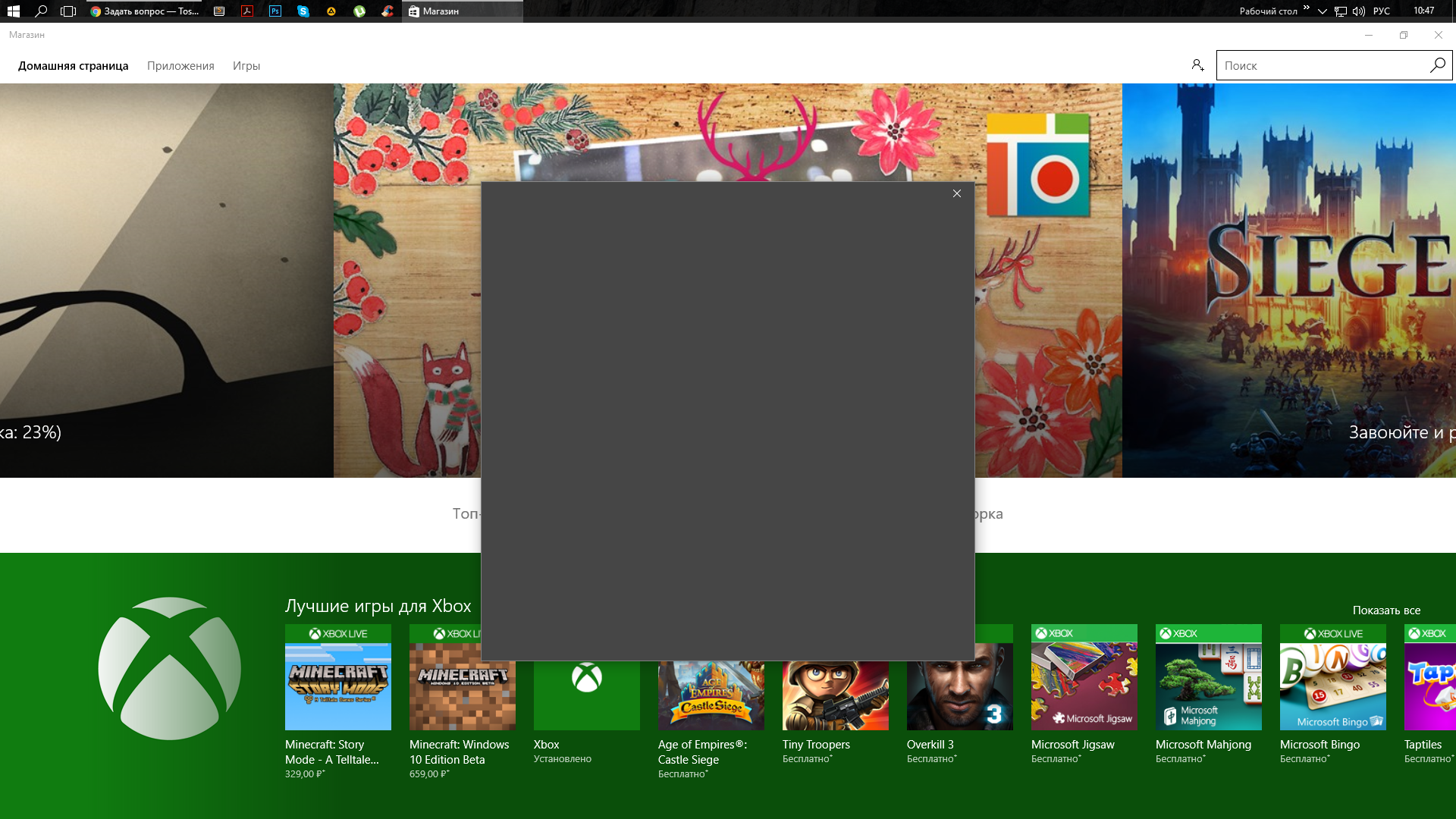This screenshot has height=819, width=1456.
Task: Open CCleaner from the taskbar
Action: [388, 11]
